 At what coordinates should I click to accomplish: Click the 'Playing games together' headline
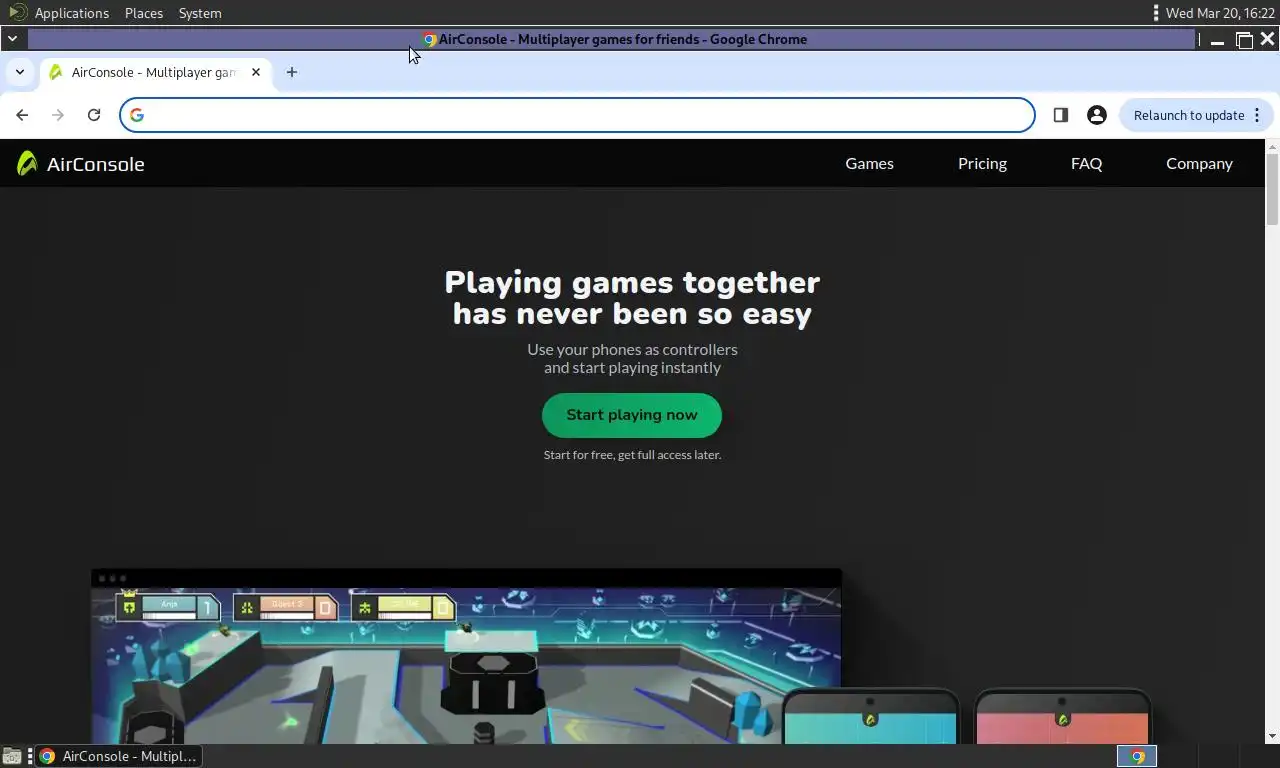pyautogui.click(x=632, y=298)
